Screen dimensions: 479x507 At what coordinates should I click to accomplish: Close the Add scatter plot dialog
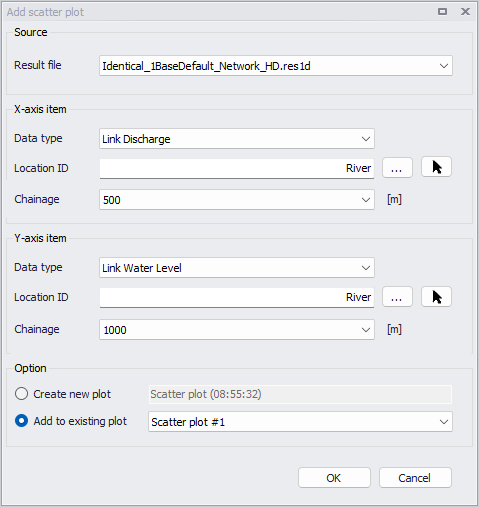(465, 12)
